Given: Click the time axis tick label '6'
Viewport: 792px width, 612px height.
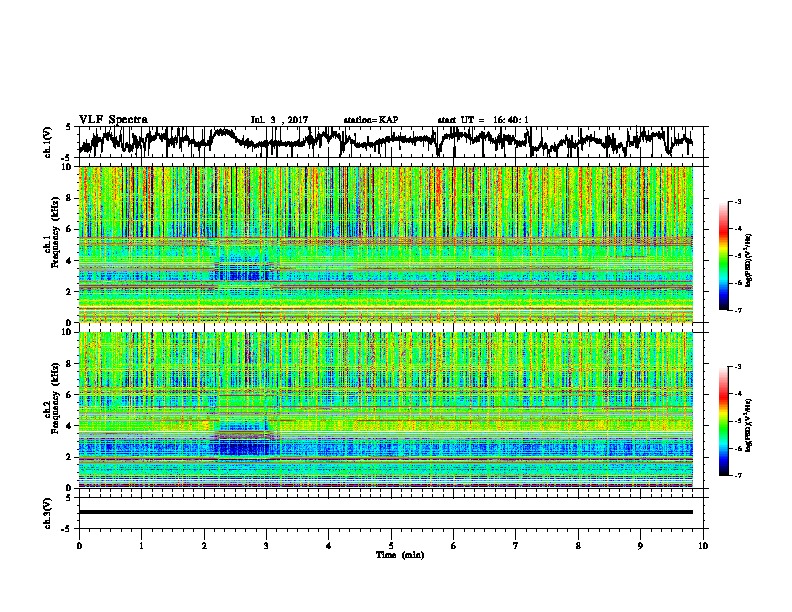Looking at the screenshot, I should (454, 546).
